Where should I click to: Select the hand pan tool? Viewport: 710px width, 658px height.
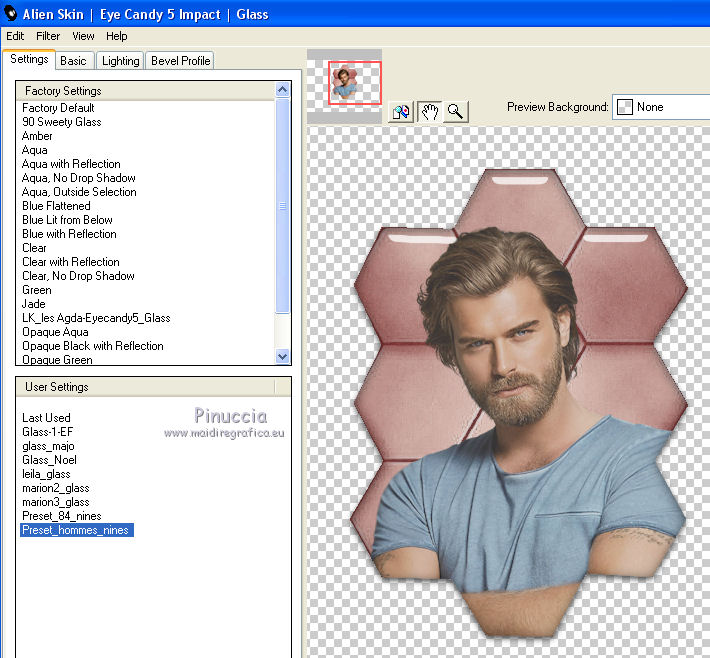(429, 111)
